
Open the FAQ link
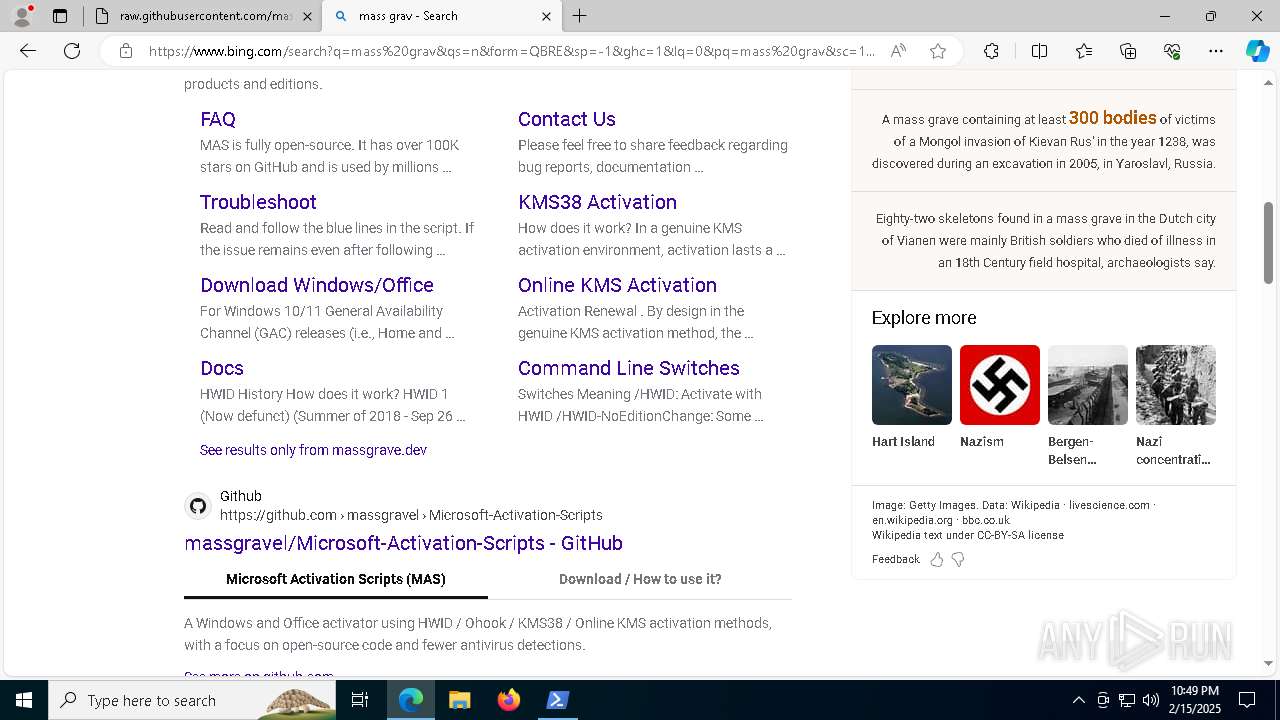(x=218, y=119)
